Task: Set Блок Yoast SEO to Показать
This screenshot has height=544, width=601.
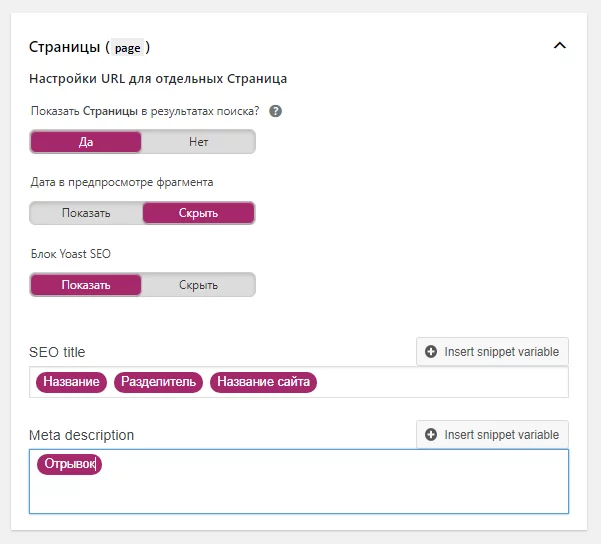Action: (86, 285)
